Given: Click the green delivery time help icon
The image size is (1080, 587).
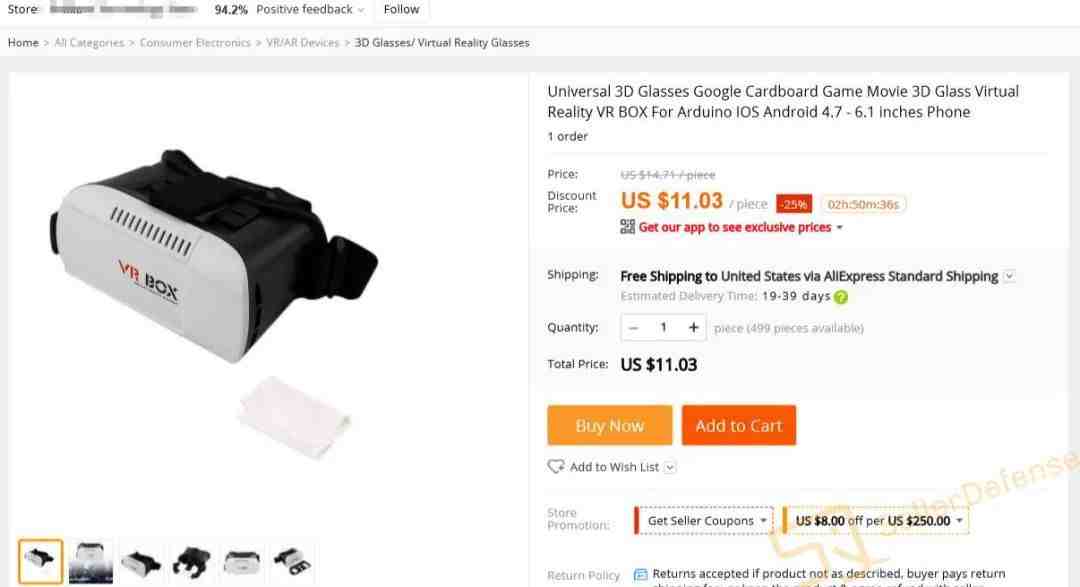Looking at the screenshot, I should pyautogui.click(x=841, y=297).
